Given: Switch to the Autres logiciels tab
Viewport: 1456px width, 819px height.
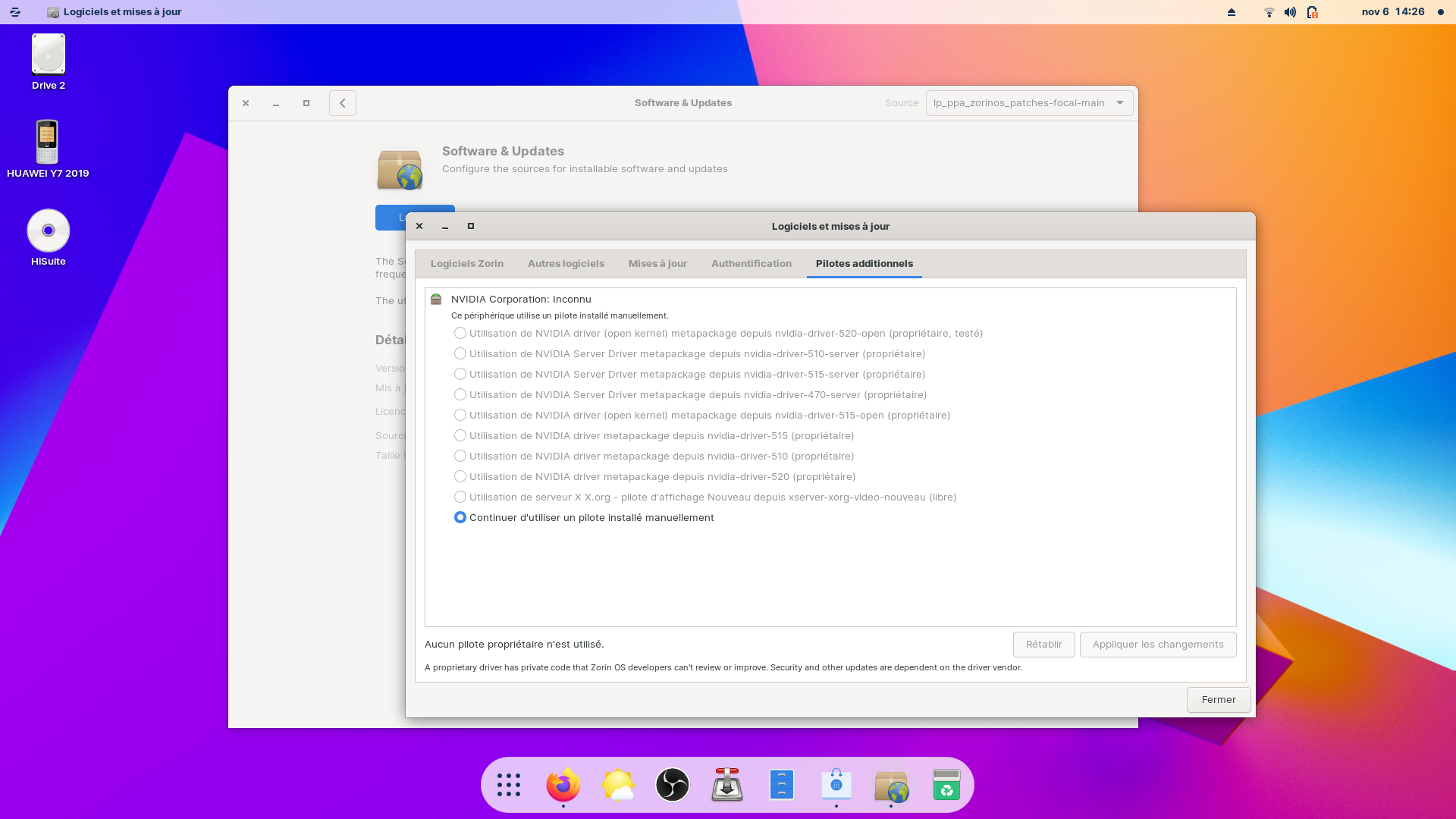Looking at the screenshot, I should click(566, 263).
